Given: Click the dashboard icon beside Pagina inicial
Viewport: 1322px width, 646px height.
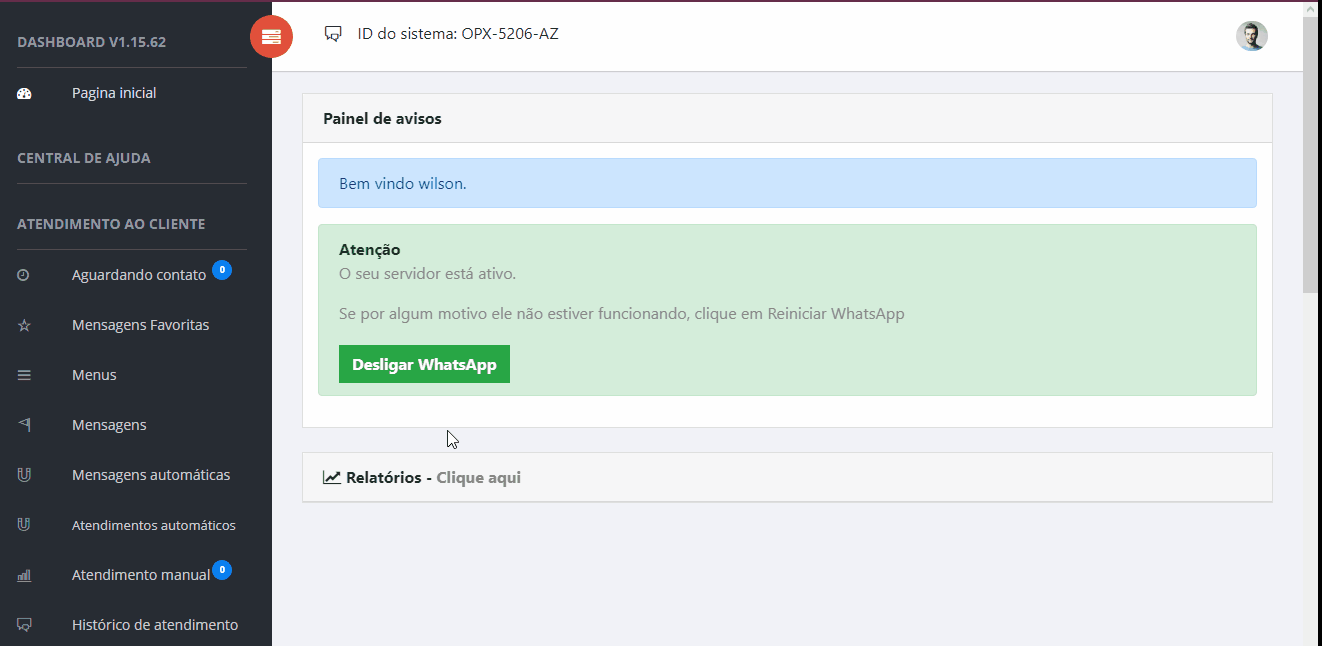Looking at the screenshot, I should [x=25, y=93].
